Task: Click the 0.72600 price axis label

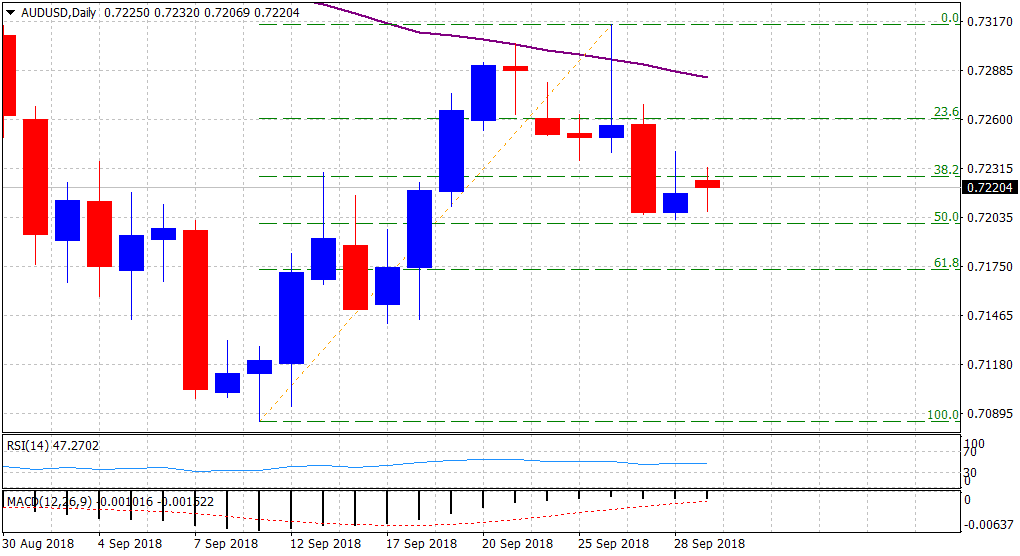Action: (x=990, y=120)
